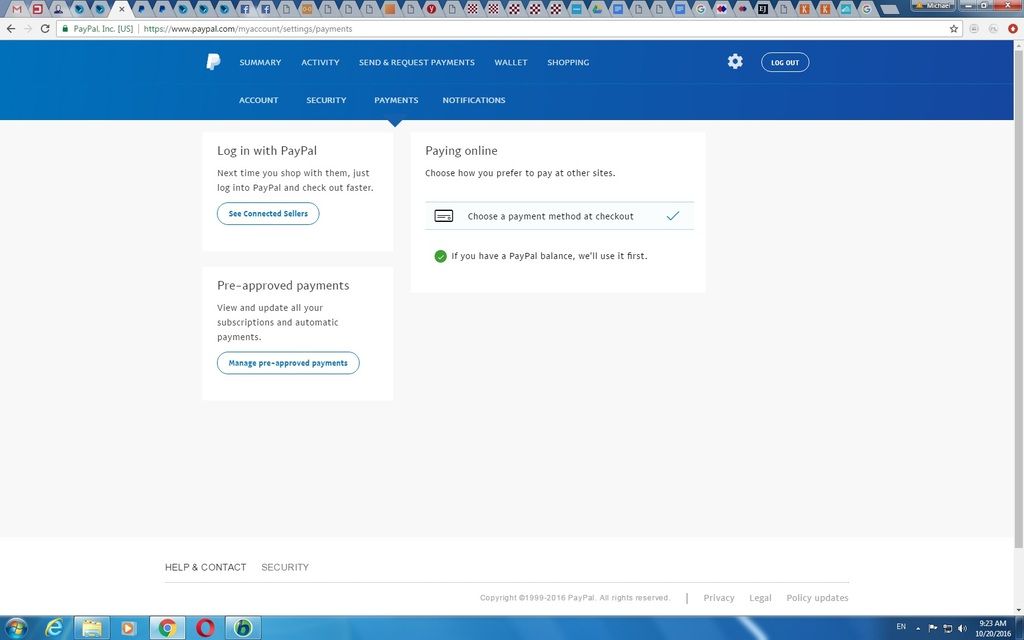
Task: Open Windows Explorer from the taskbar
Action: click(x=92, y=628)
